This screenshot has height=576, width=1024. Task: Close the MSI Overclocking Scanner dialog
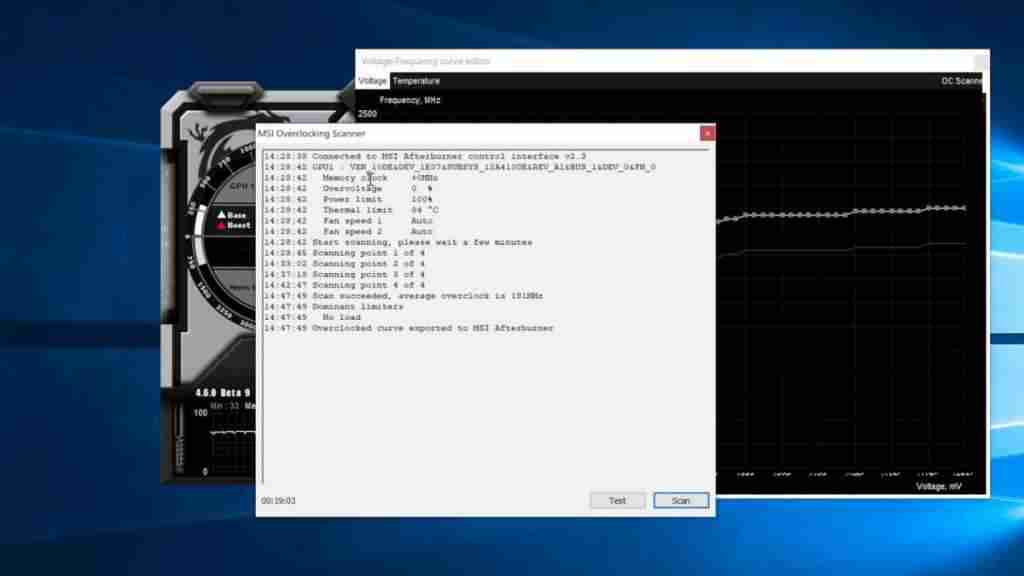pyautogui.click(x=707, y=133)
